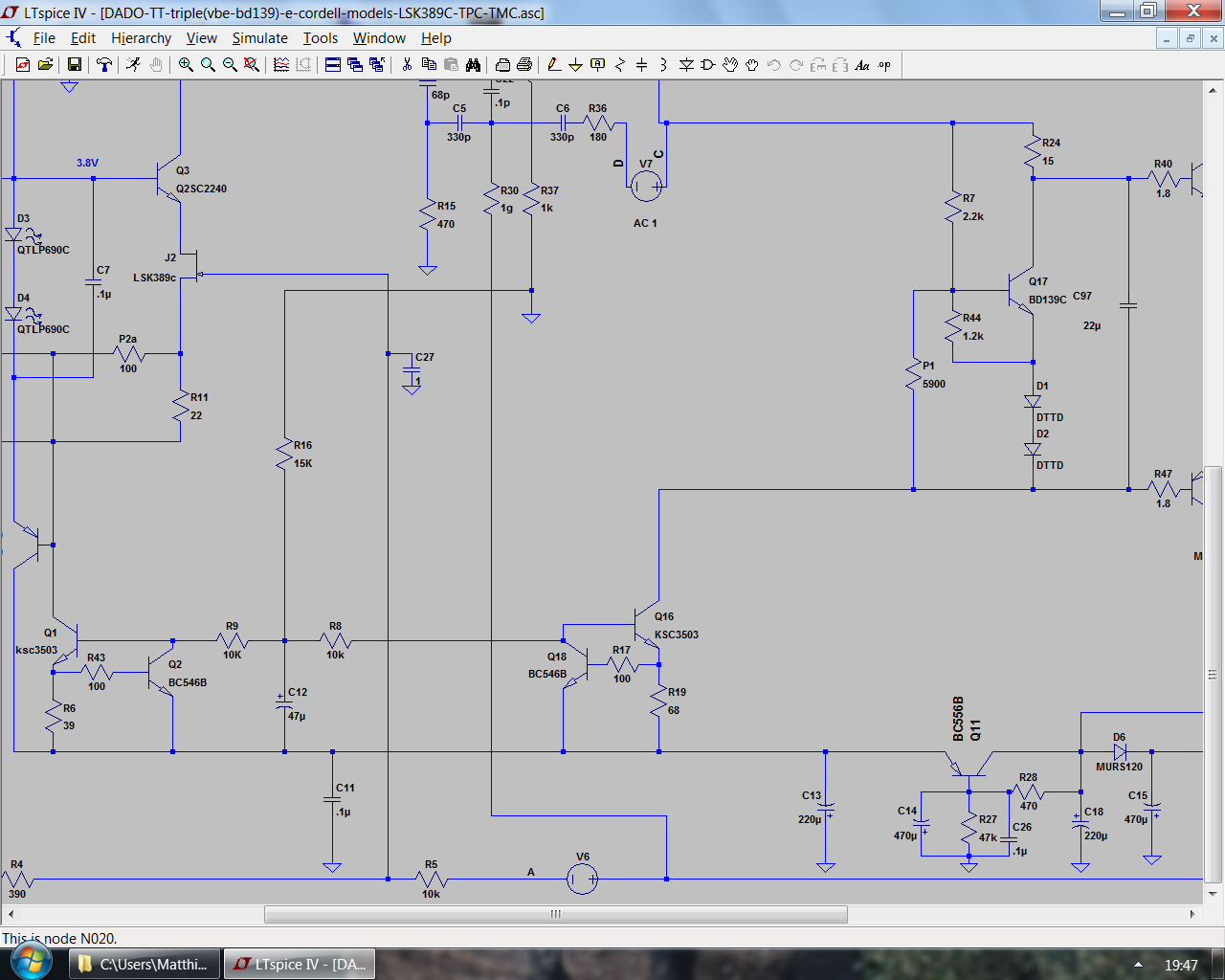1225x980 pixels.
Task: Click the vertical scrollbar thumb
Action: click(1213, 675)
